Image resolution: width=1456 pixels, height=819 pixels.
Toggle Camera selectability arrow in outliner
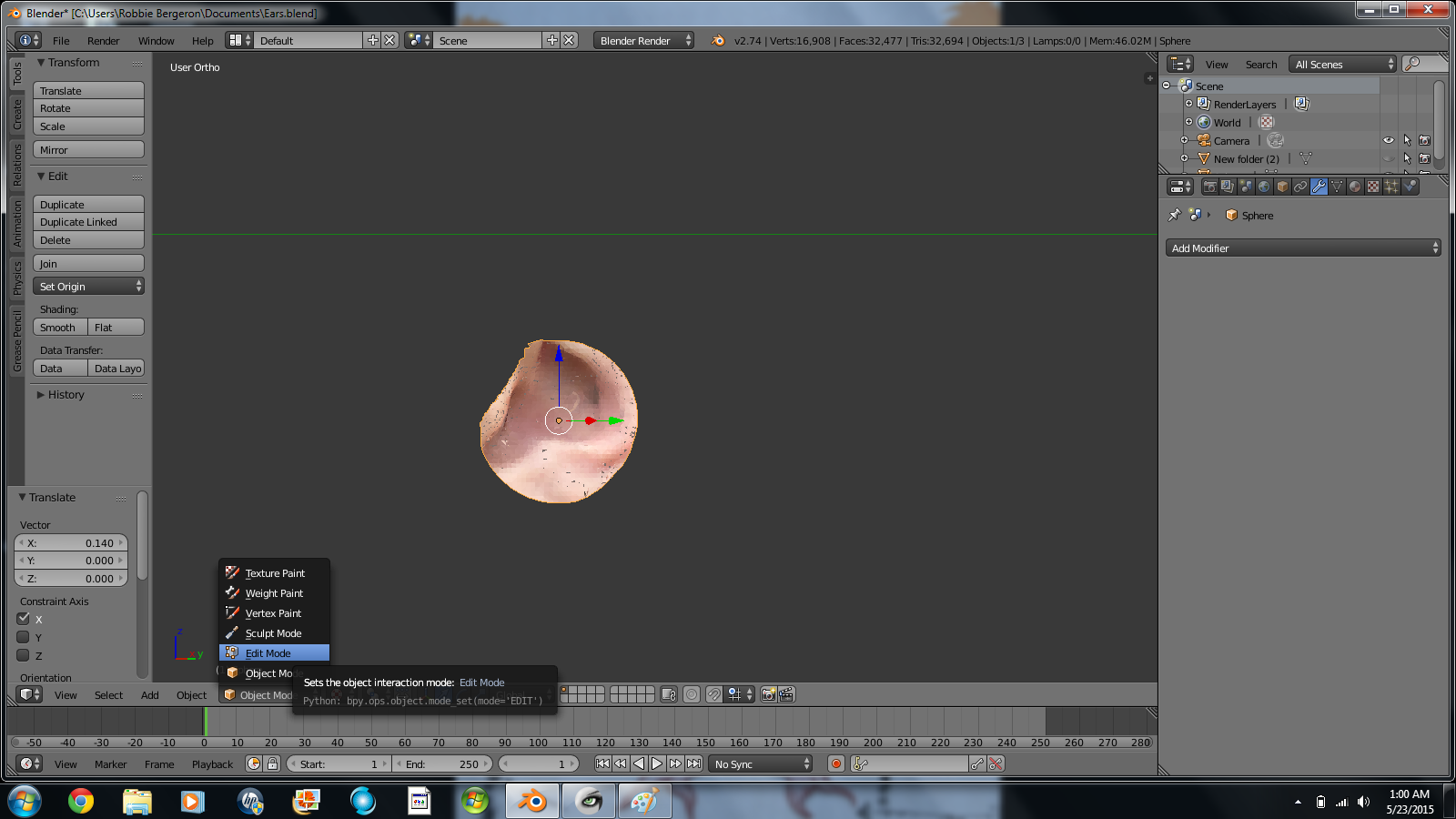(1407, 140)
